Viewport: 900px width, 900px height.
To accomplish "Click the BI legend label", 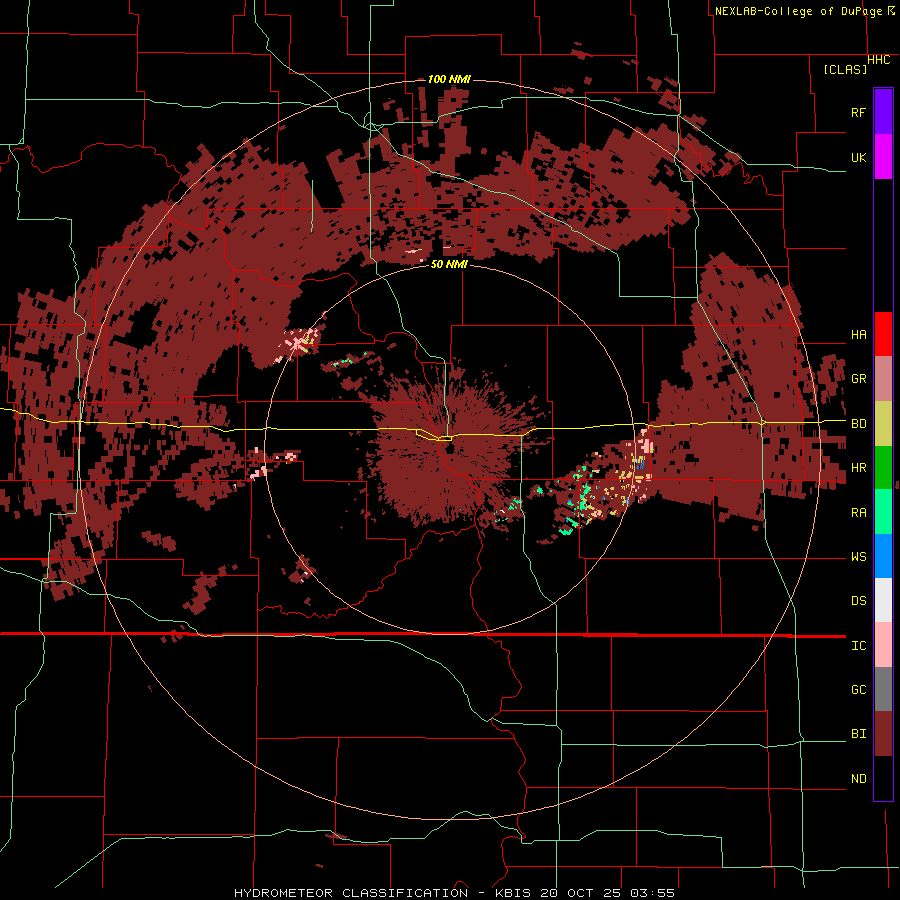I will [859, 734].
